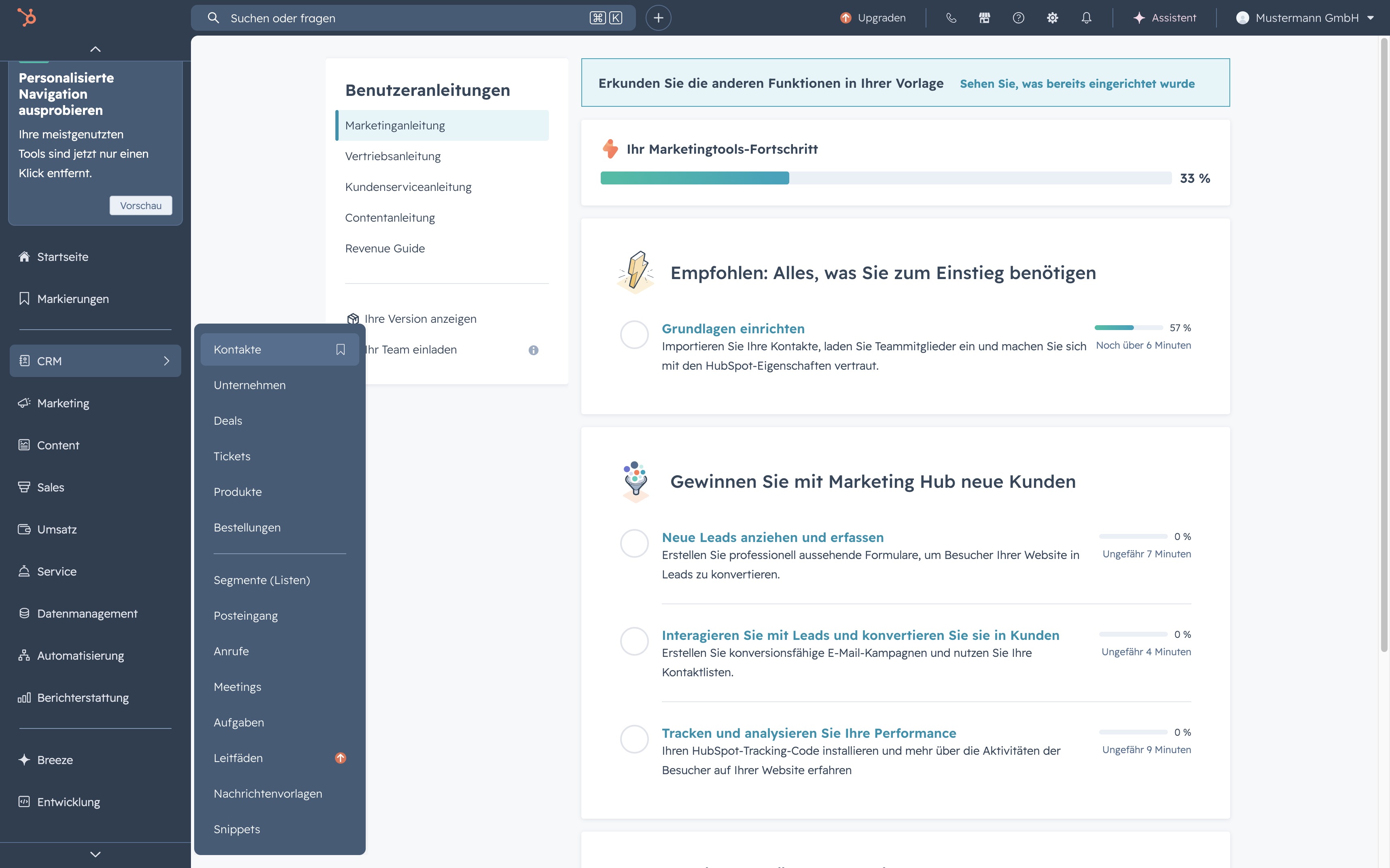
Task: Select the Kundenserviceanleitung guide tab
Action: click(x=442, y=186)
